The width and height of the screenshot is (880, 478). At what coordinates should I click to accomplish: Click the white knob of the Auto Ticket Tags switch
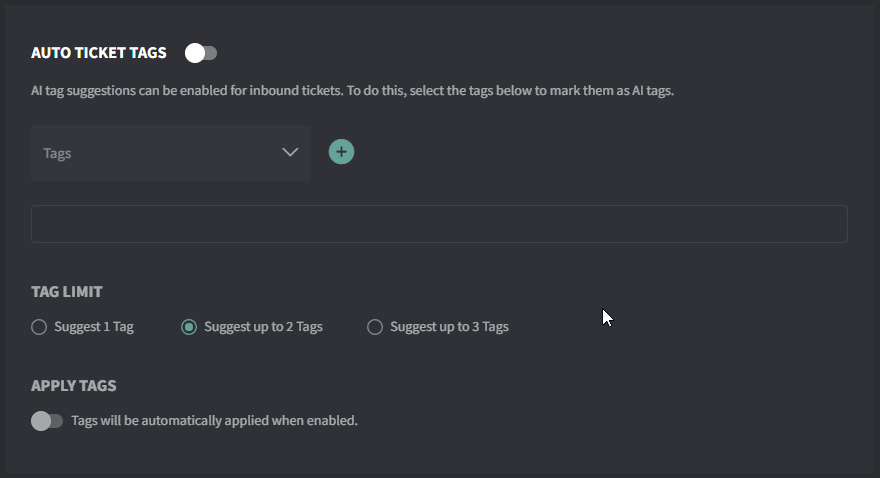(x=195, y=53)
